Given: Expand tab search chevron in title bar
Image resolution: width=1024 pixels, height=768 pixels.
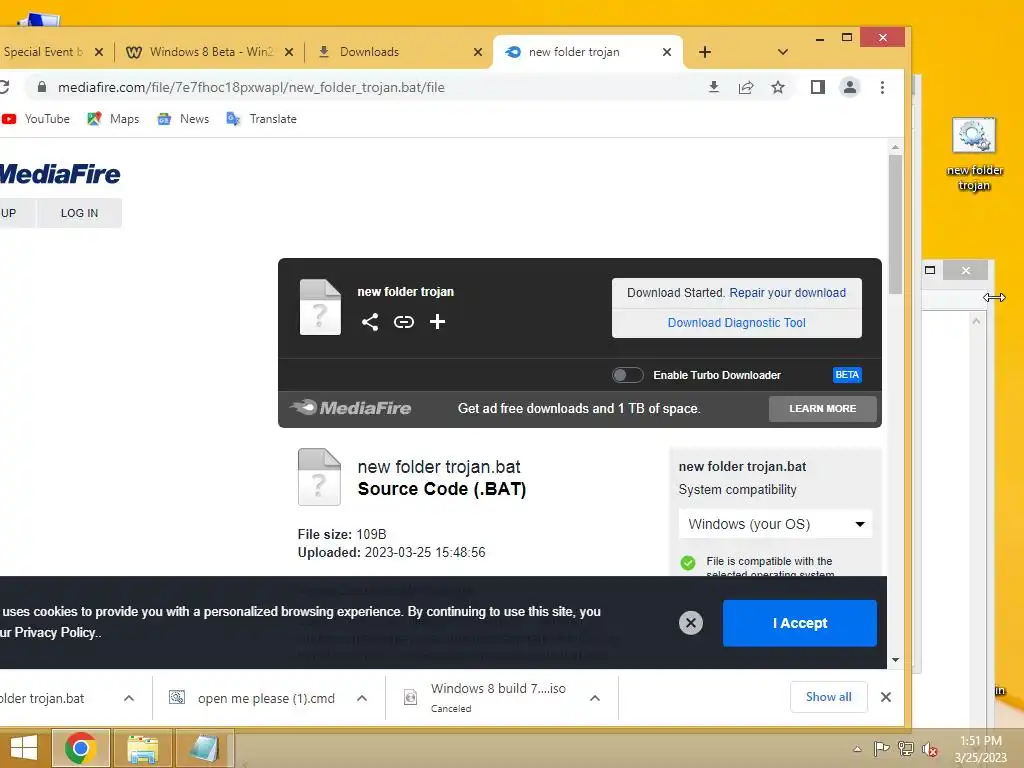Looking at the screenshot, I should pyautogui.click(x=782, y=52).
